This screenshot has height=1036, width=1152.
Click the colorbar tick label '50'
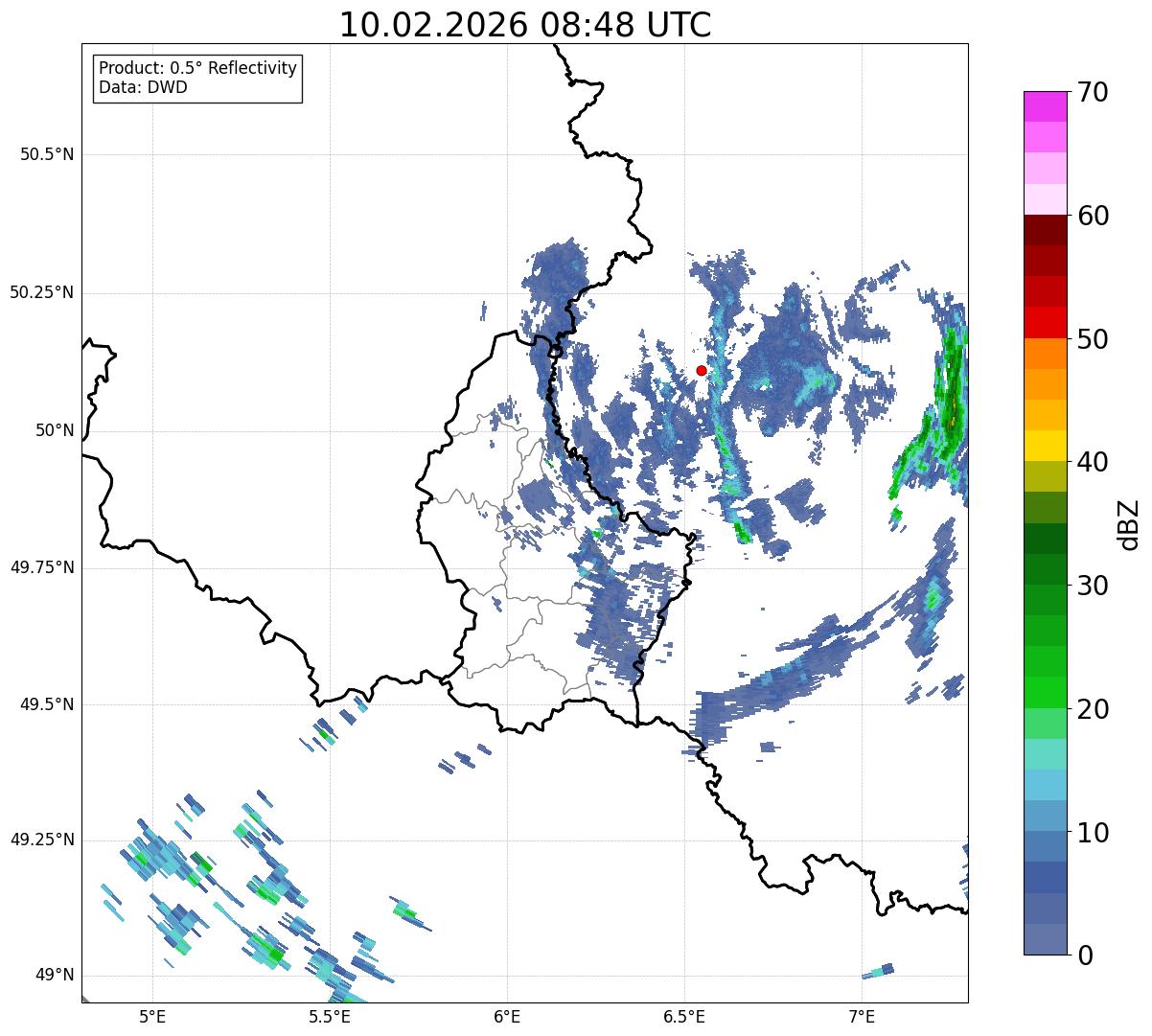(x=1093, y=339)
